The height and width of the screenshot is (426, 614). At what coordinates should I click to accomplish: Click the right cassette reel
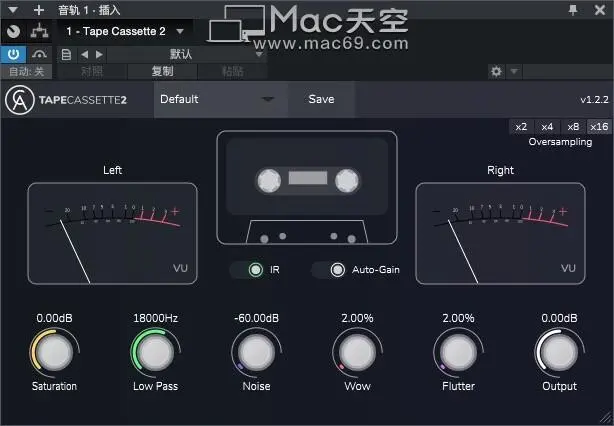[x=347, y=181]
